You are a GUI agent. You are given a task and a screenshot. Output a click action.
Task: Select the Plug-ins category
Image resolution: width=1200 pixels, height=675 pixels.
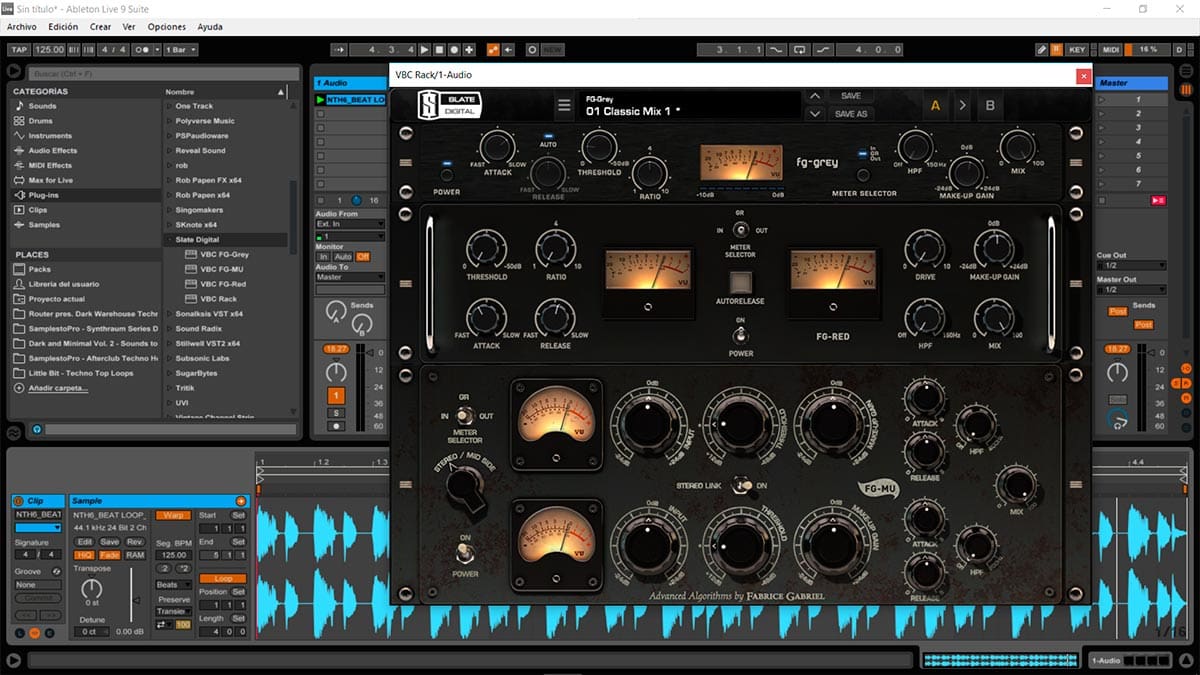point(43,195)
